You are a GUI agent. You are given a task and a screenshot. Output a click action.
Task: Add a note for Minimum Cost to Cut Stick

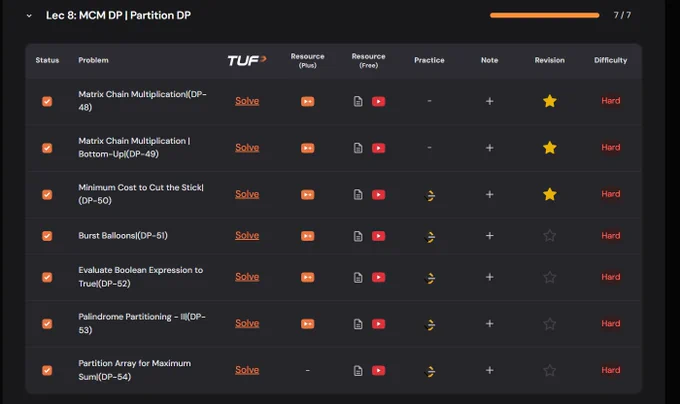(x=490, y=195)
